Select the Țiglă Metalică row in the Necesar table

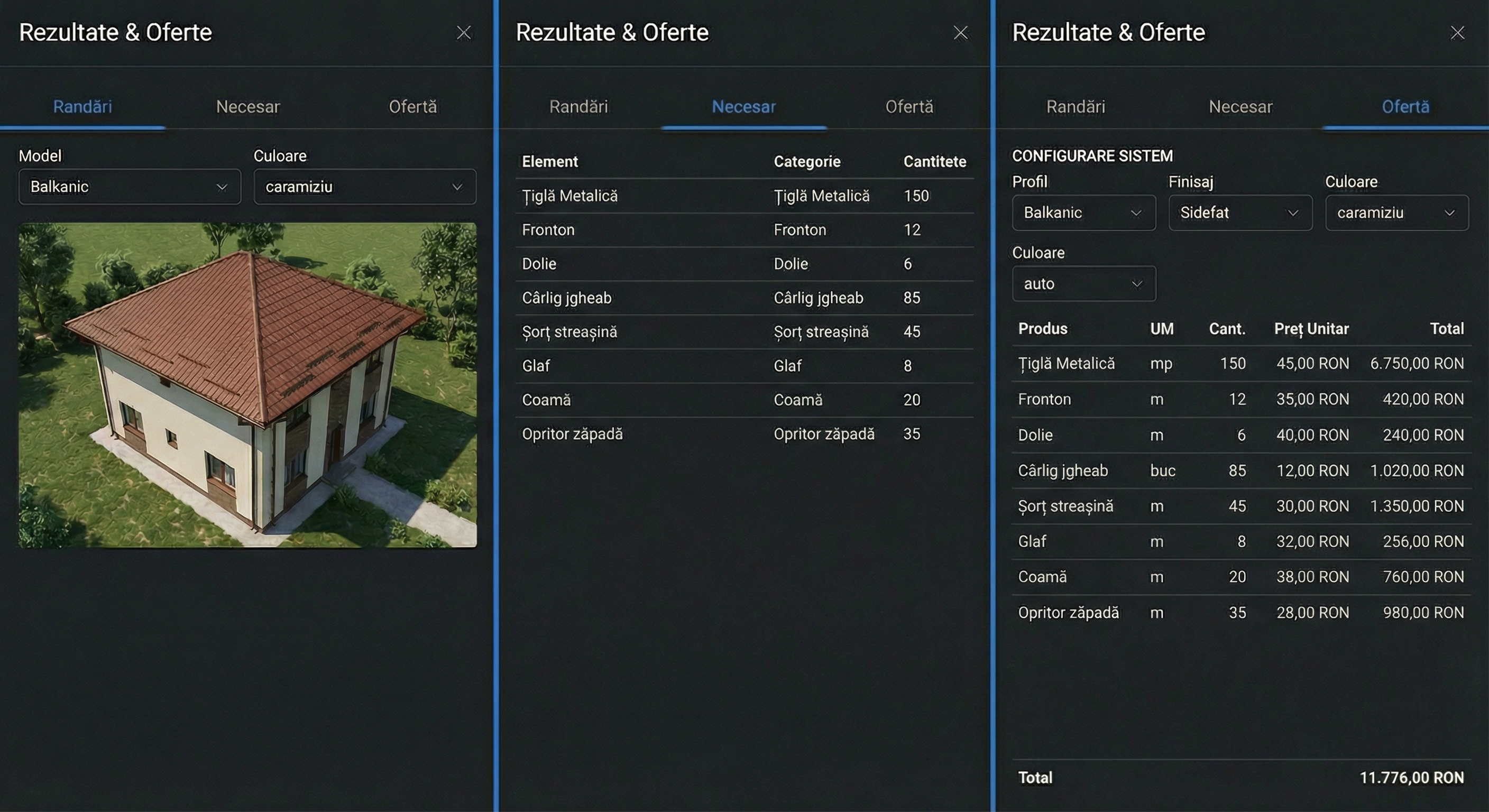743,196
